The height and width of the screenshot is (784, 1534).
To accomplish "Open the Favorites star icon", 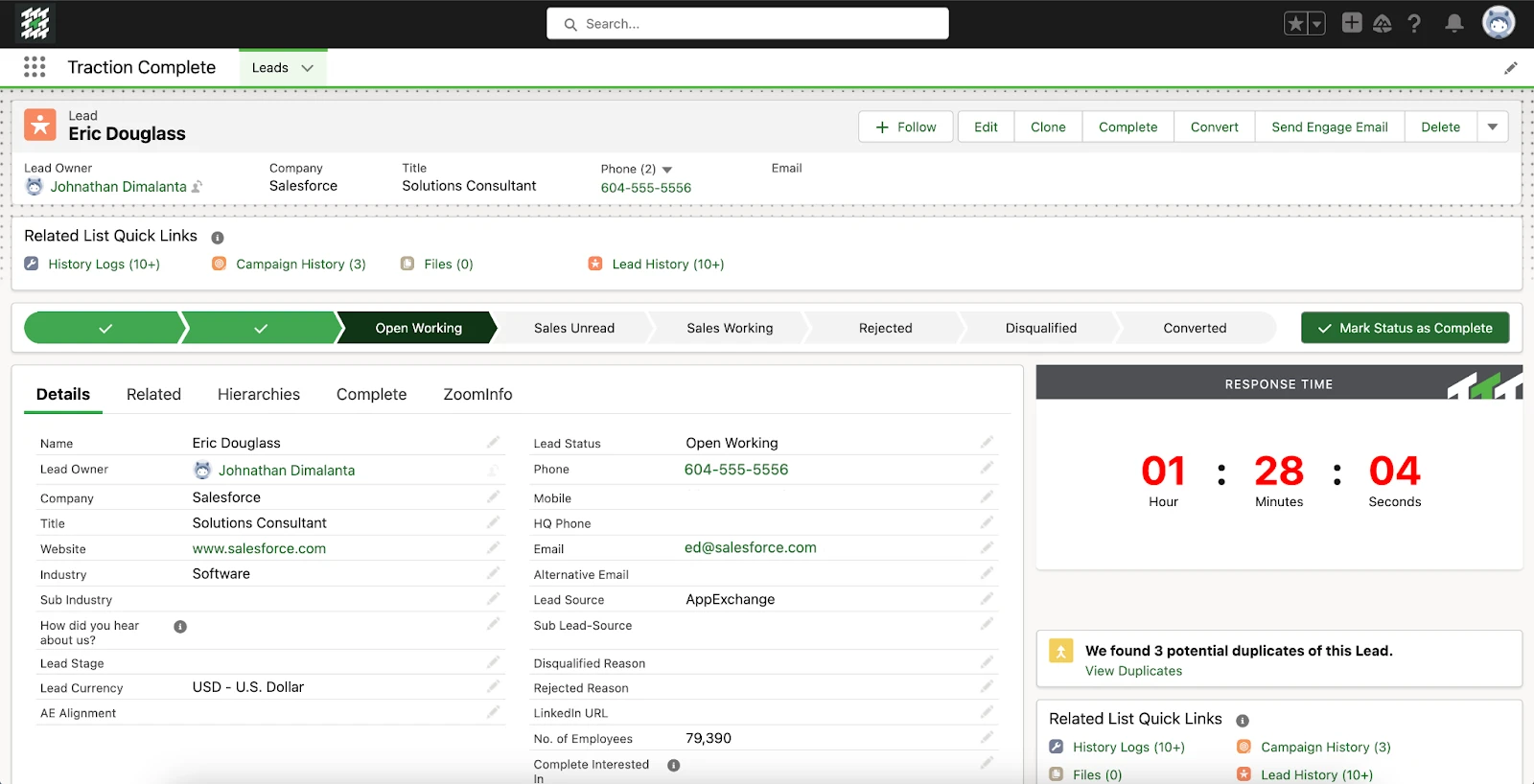I will [1295, 24].
